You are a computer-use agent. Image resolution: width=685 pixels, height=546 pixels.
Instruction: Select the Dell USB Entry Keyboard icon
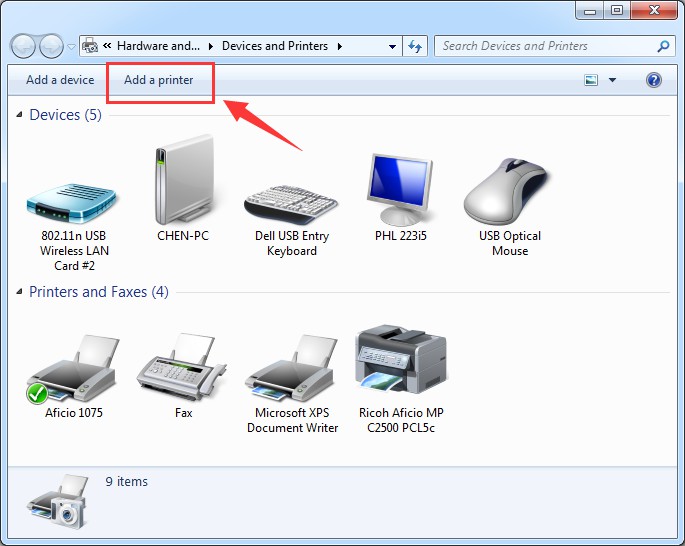[291, 204]
